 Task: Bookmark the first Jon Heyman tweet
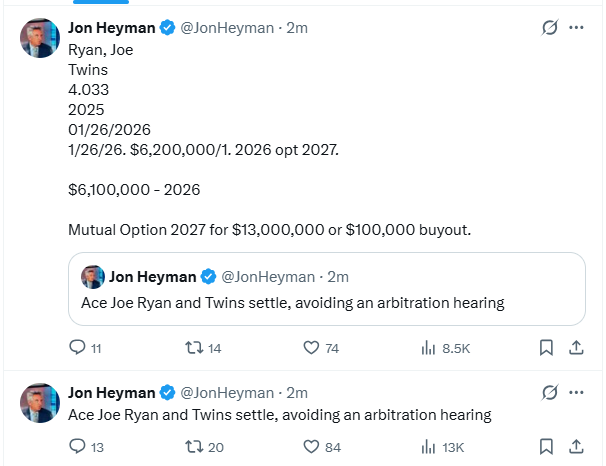(x=546, y=348)
